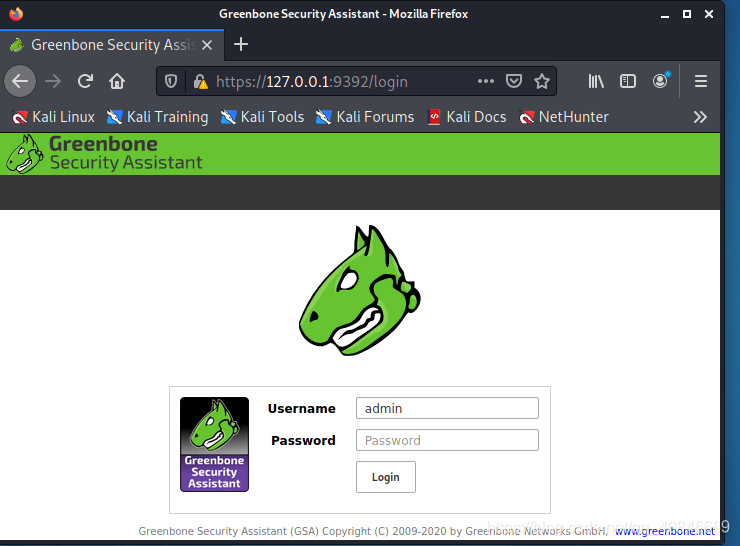
Task: Open the Firefox home page
Action: click(x=117, y=81)
